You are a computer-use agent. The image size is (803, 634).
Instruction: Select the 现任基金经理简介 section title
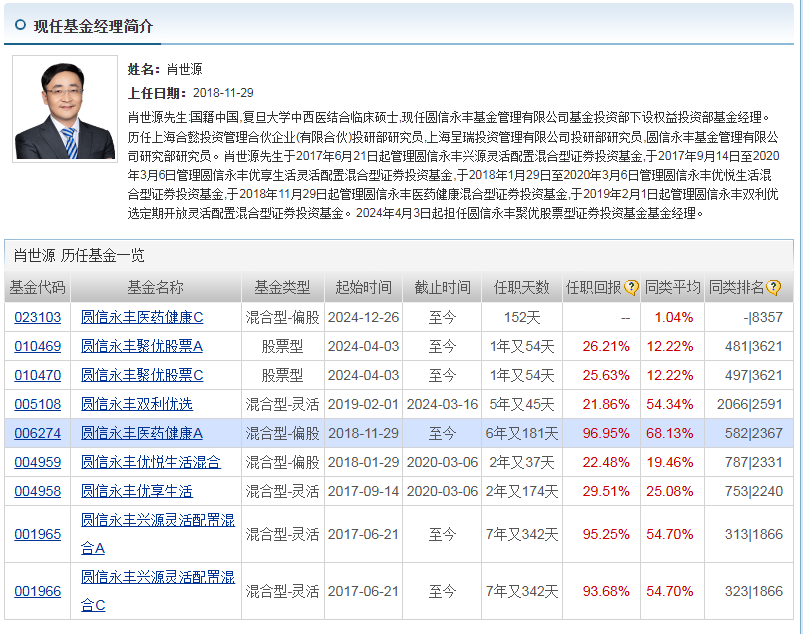pos(93,26)
